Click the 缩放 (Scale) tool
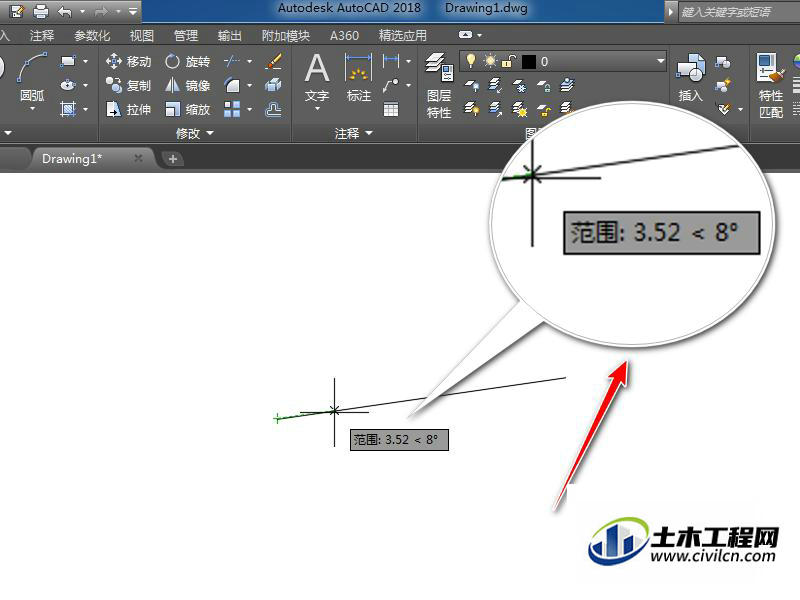 point(188,109)
